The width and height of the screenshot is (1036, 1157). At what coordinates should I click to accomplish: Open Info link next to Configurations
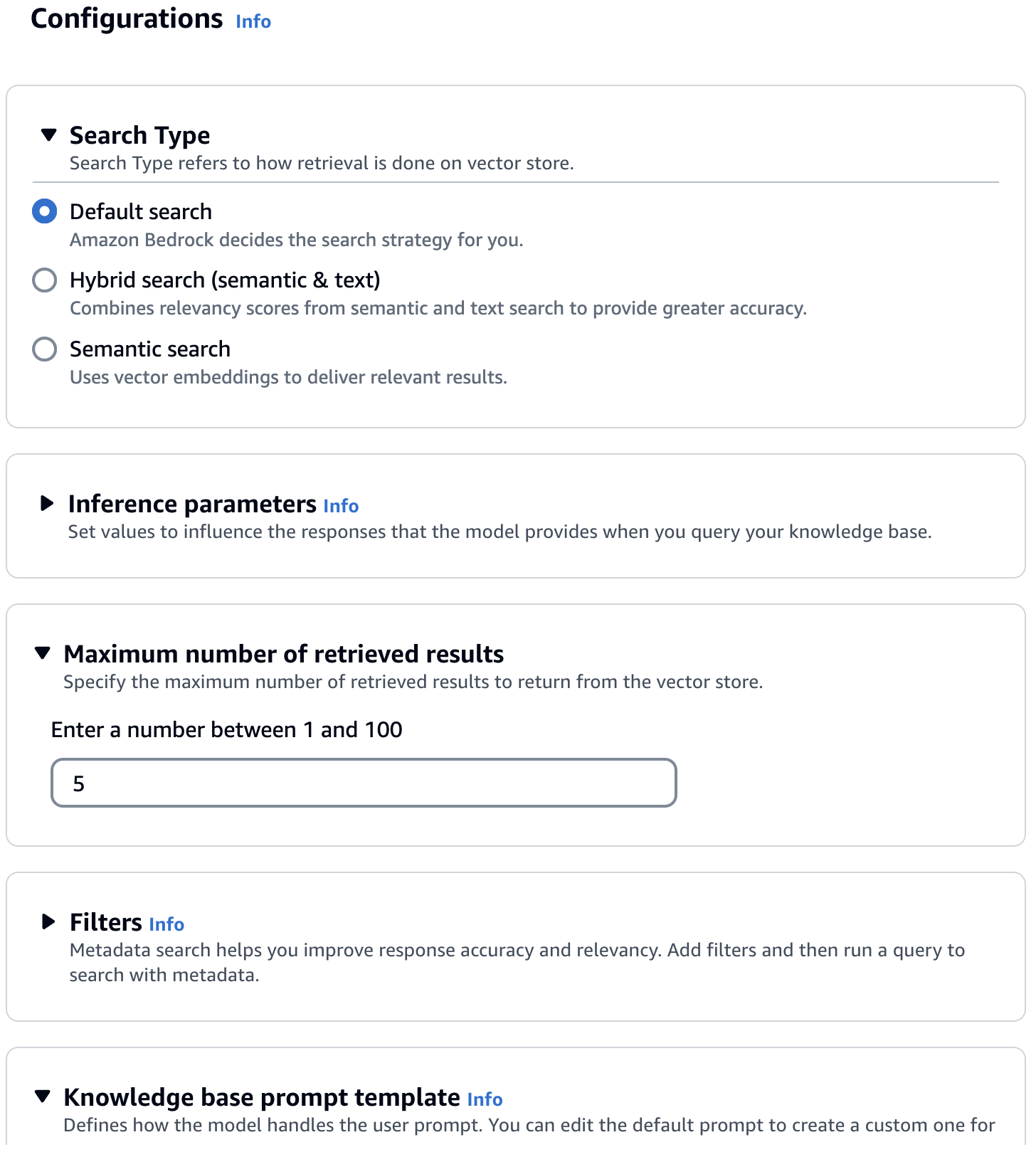(x=253, y=21)
